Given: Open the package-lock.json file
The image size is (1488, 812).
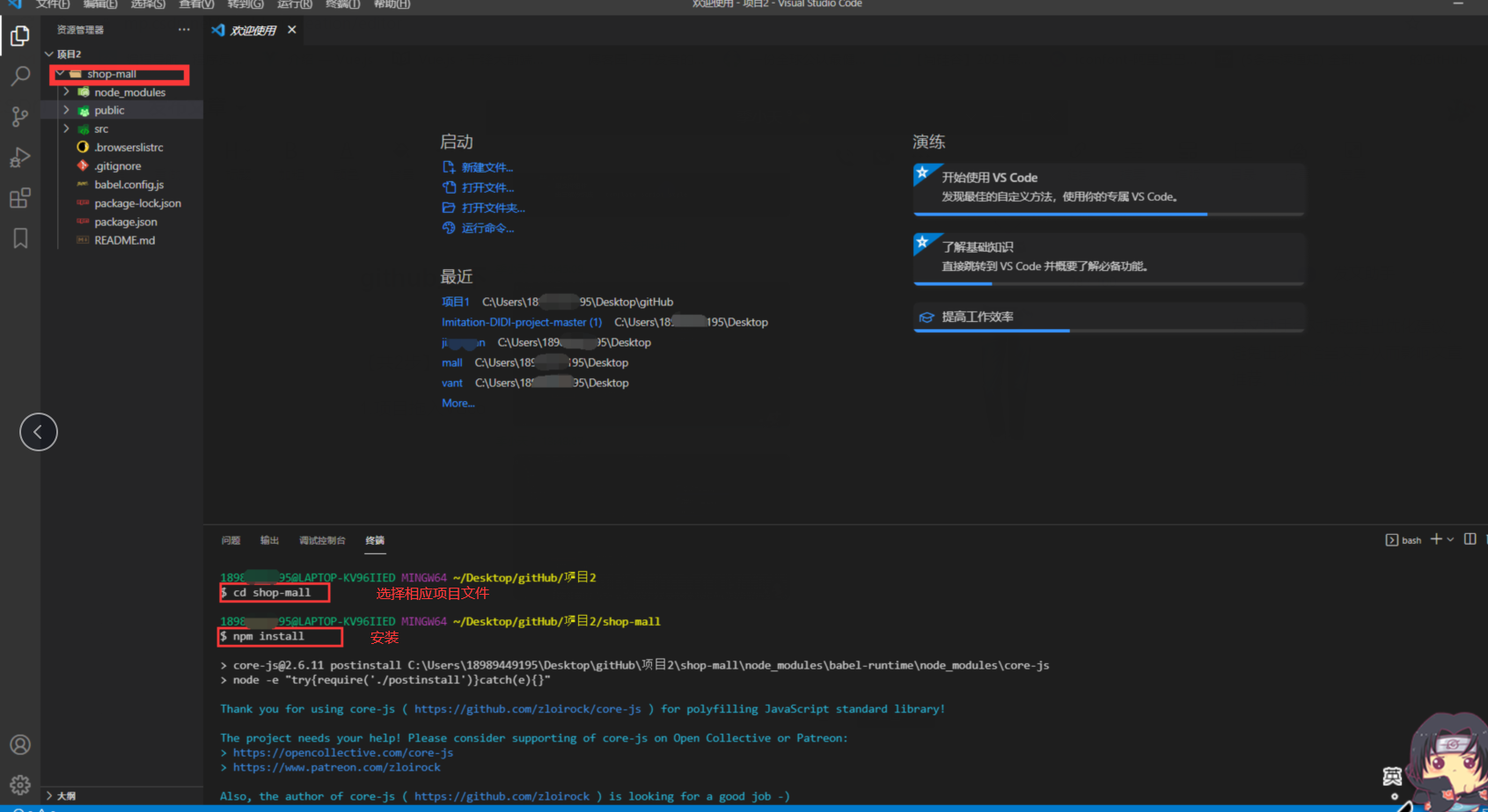Looking at the screenshot, I should click(138, 203).
